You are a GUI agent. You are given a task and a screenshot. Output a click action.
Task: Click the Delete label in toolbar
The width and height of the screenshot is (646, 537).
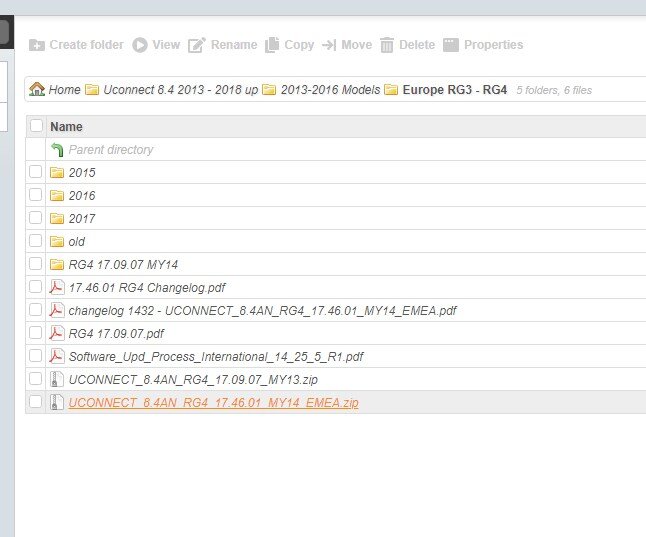tap(417, 45)
